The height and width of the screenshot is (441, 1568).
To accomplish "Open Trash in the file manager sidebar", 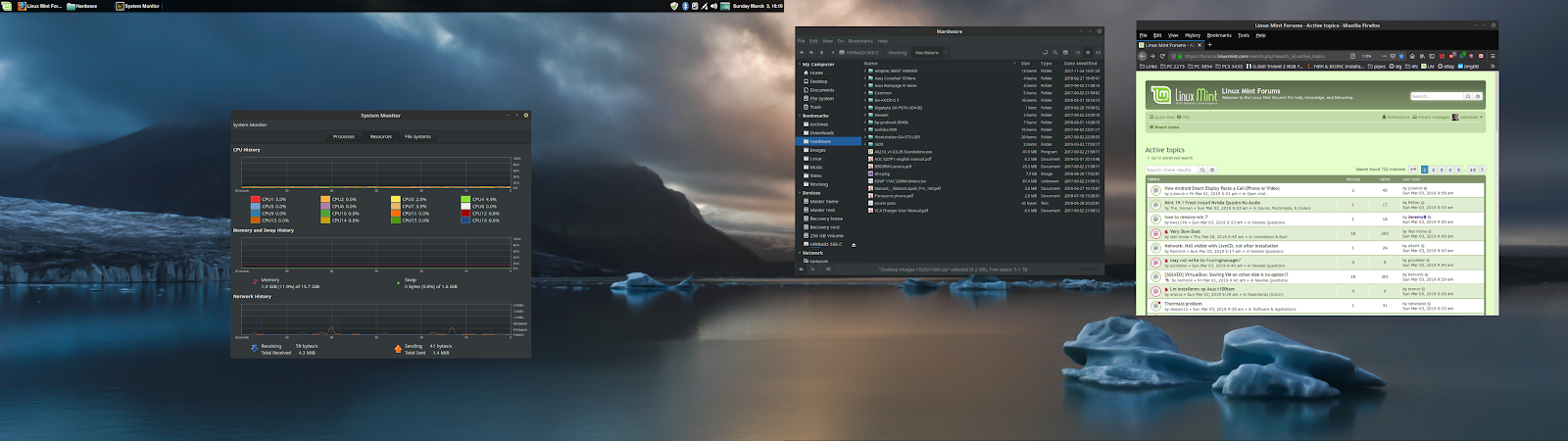I will [x=815, y=107].
